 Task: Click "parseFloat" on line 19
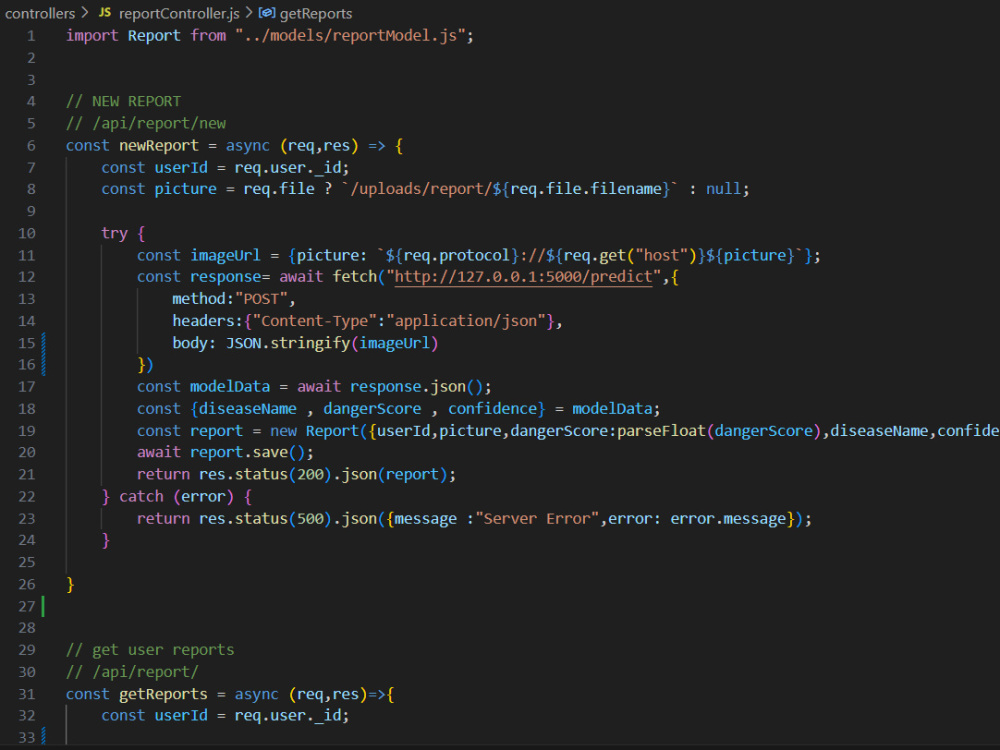click(x=661, y=431)
